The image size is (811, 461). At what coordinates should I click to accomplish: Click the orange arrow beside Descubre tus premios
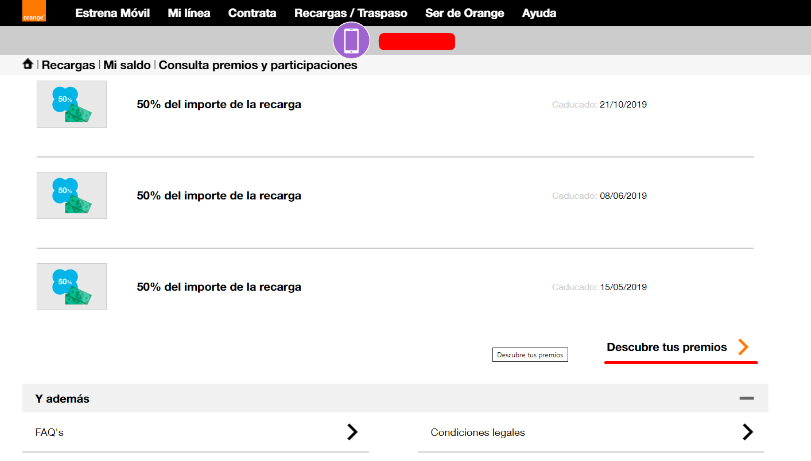[743, 347]
